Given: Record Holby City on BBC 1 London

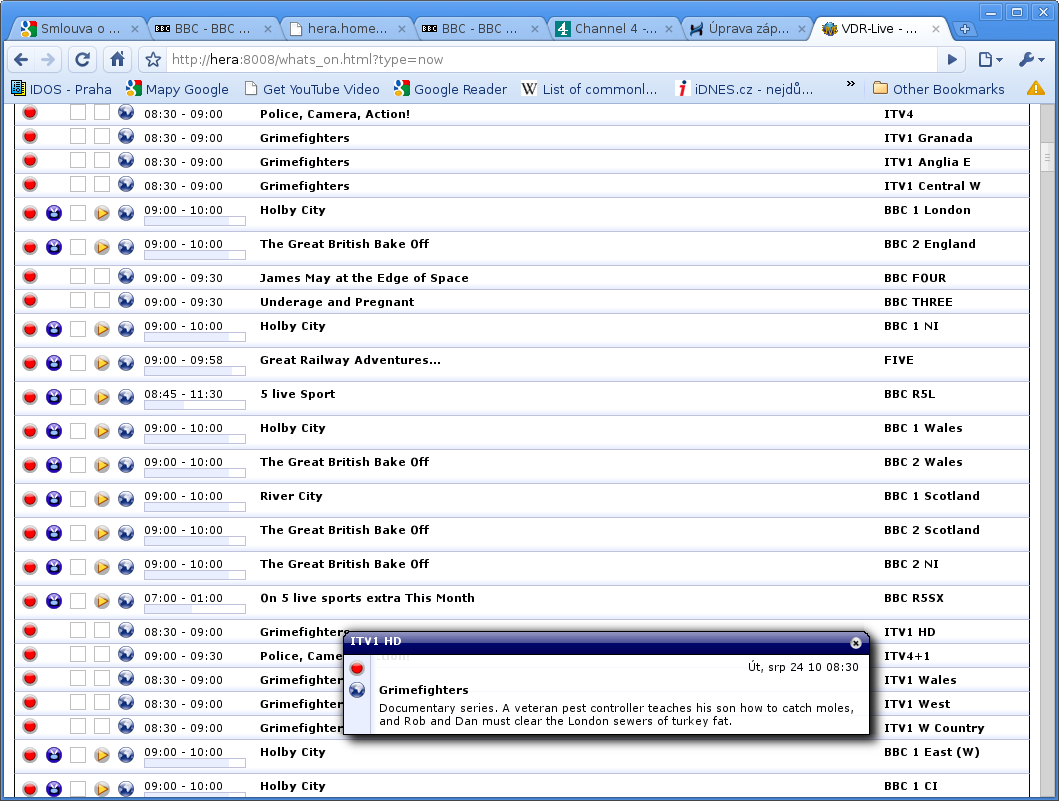Looking at the screenshot, I should [30, 213].
